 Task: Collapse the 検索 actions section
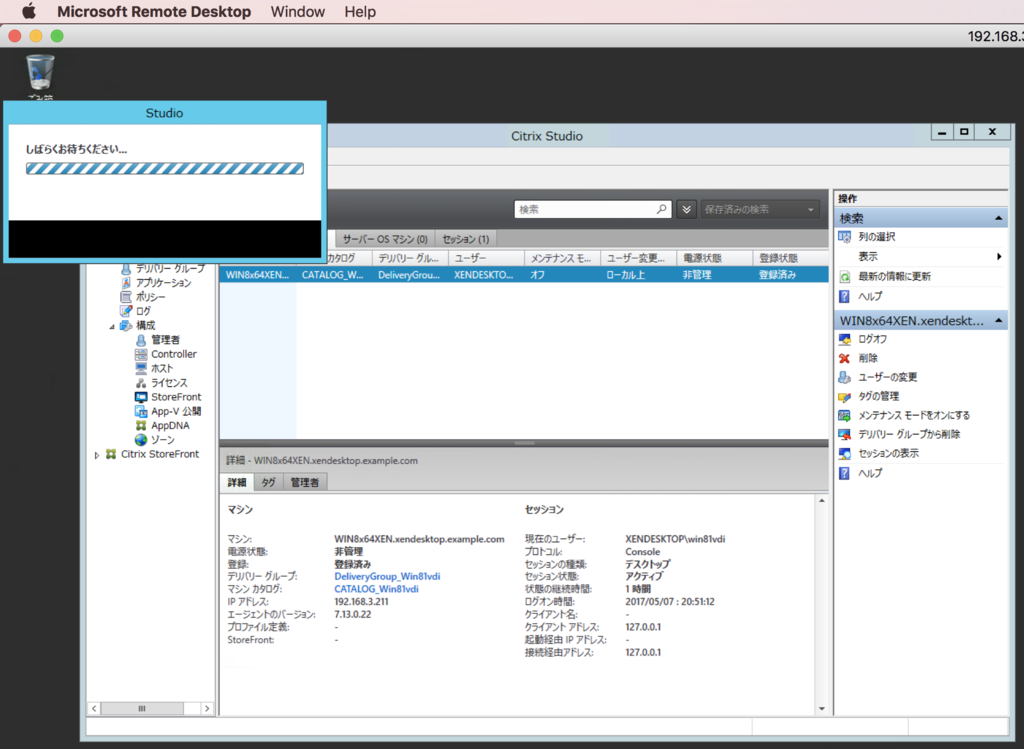(999, 218)
